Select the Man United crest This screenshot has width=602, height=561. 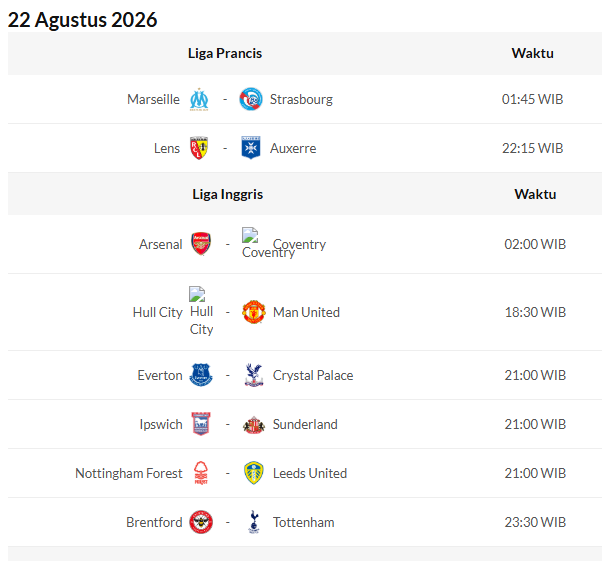[253, 312]
